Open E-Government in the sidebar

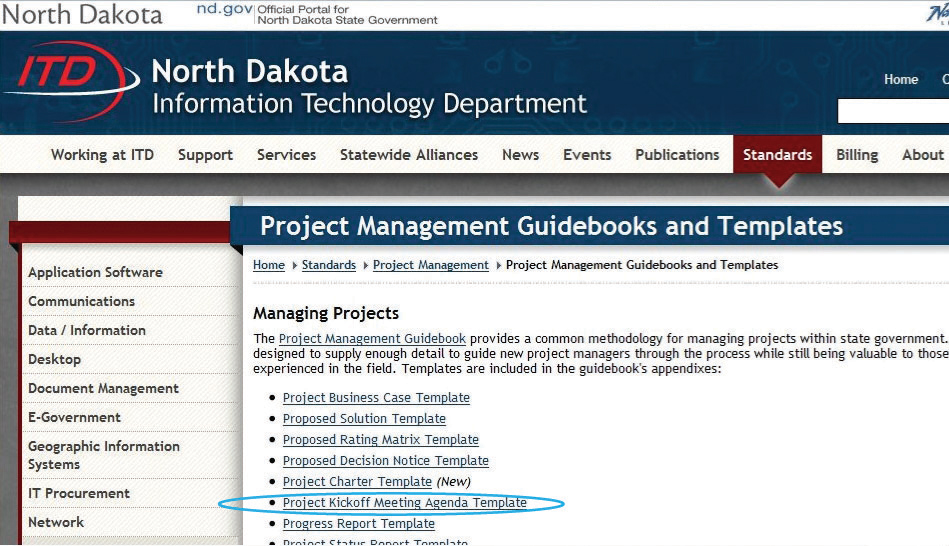pos(74,418)
